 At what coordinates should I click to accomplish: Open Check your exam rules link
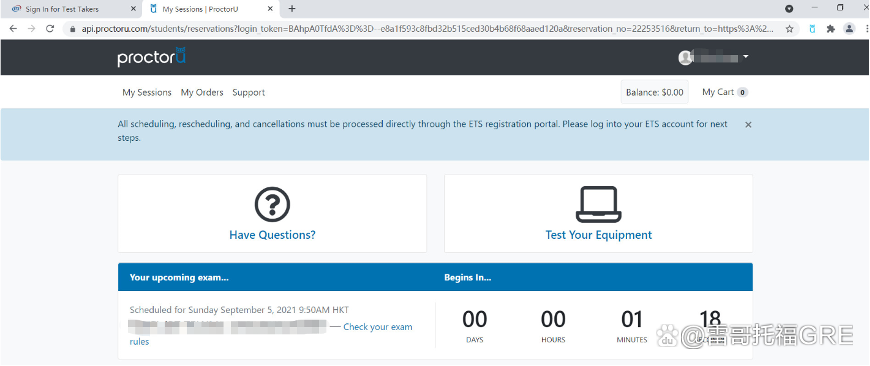pos(378,327)
